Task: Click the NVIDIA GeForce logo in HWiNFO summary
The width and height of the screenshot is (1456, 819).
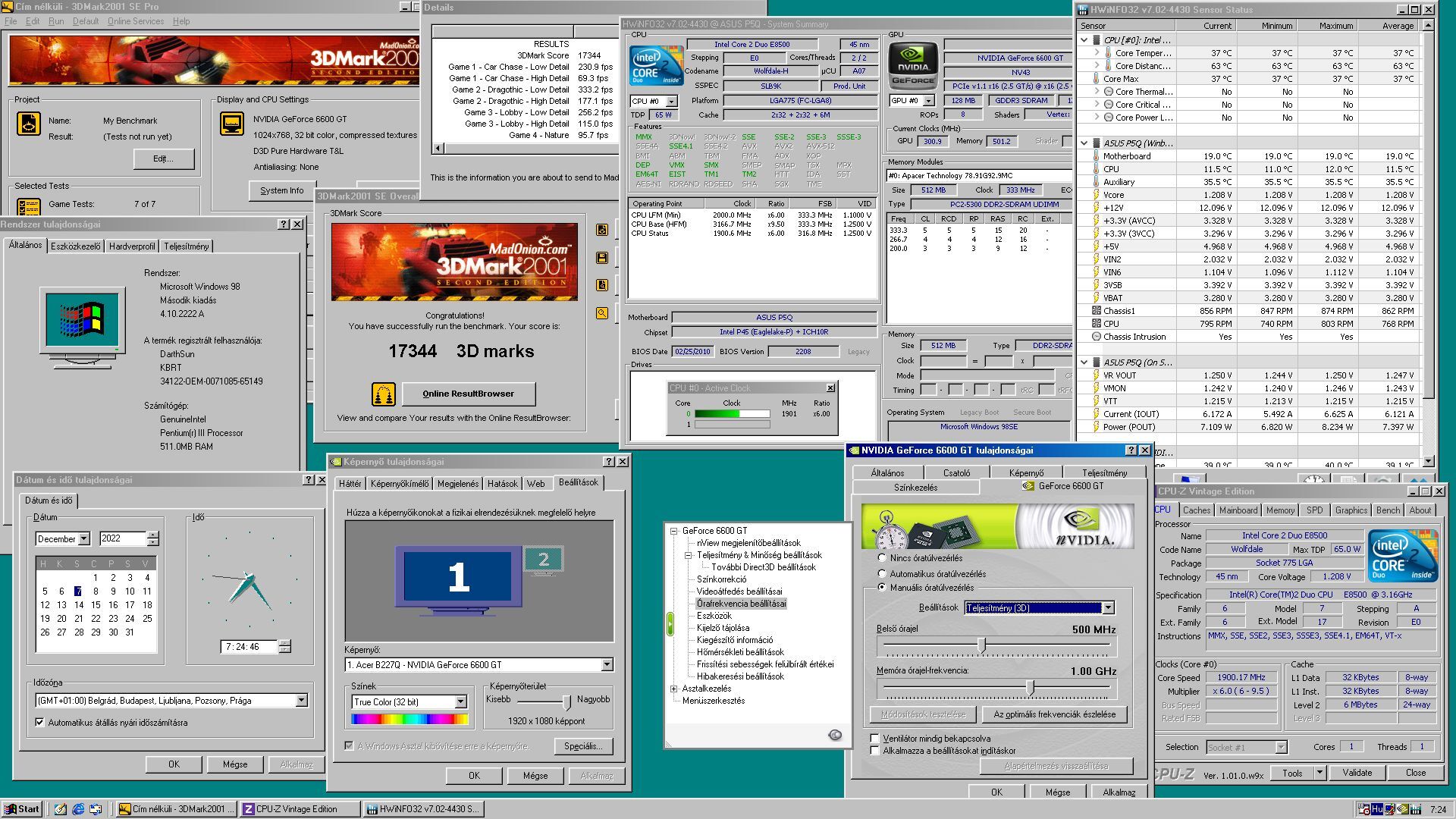Action: [913, 67]
